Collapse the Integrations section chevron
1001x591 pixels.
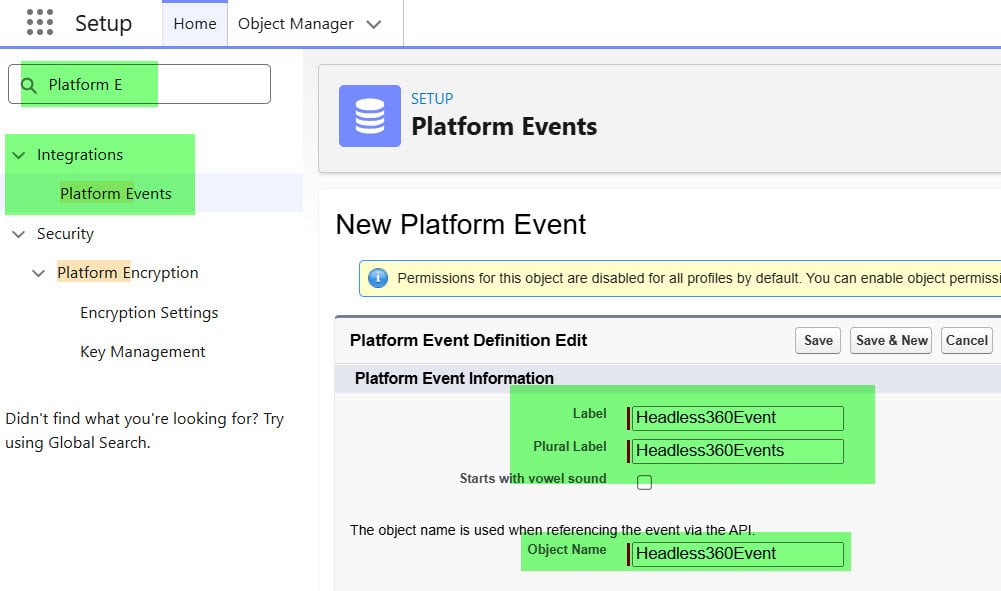[19, 155]
